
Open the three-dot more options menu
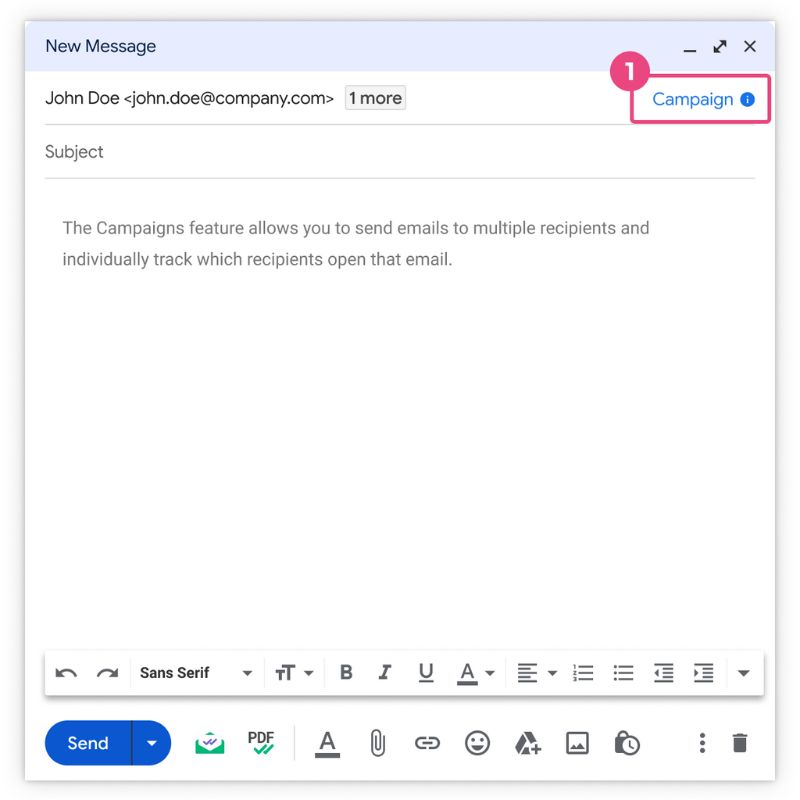pos(702,743)
